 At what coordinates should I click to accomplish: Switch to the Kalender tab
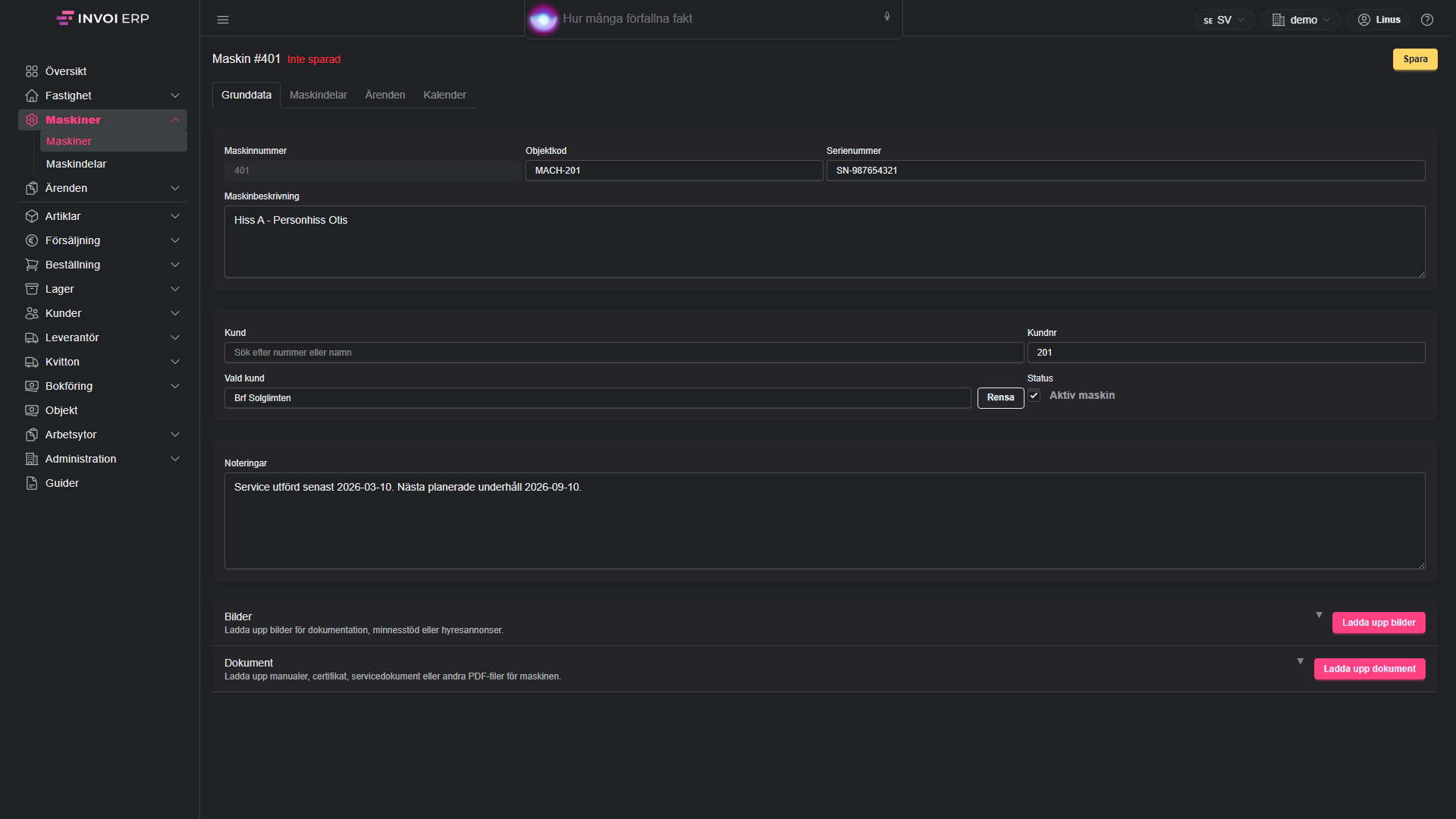pos(444,95)
